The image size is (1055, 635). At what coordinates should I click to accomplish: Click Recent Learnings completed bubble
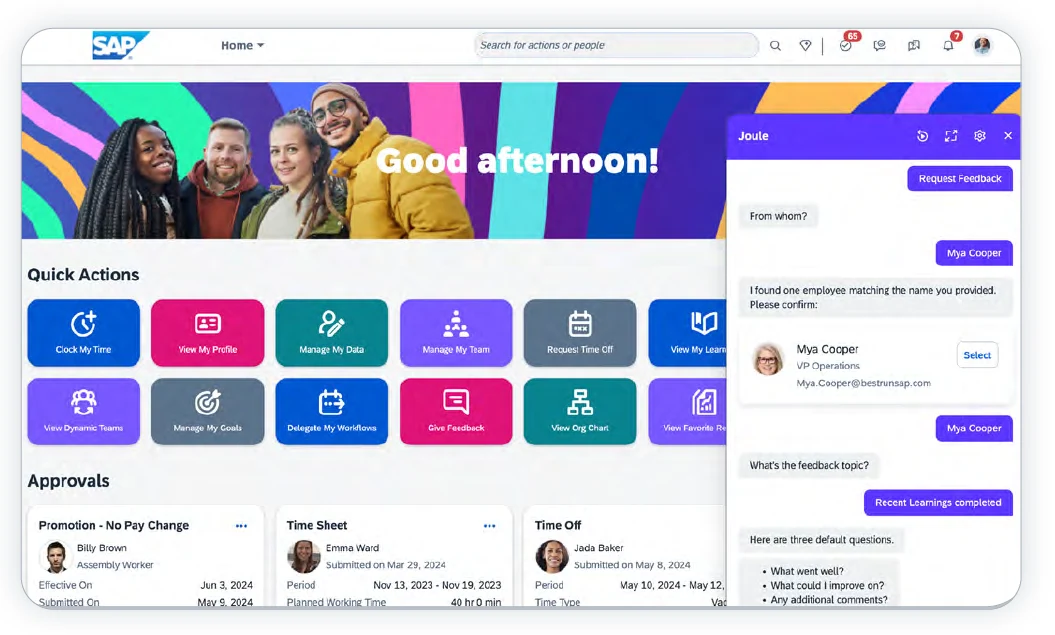point(938,502)
